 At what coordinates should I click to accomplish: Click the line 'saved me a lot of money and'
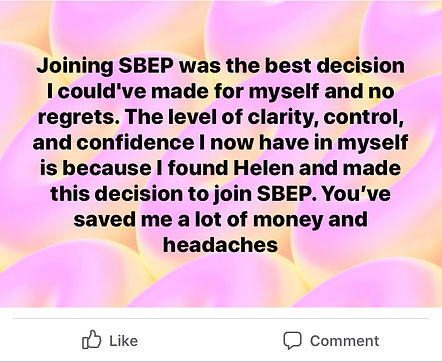tap(220, 220)
